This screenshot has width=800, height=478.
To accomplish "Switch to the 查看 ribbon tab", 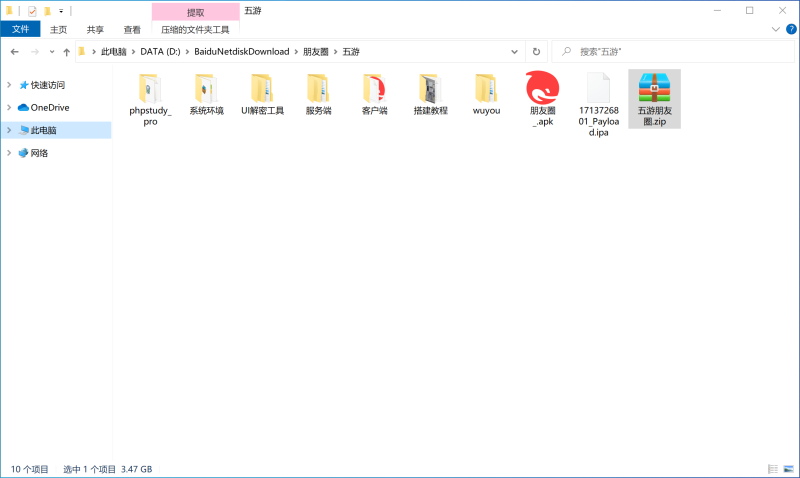I will 131,30.
